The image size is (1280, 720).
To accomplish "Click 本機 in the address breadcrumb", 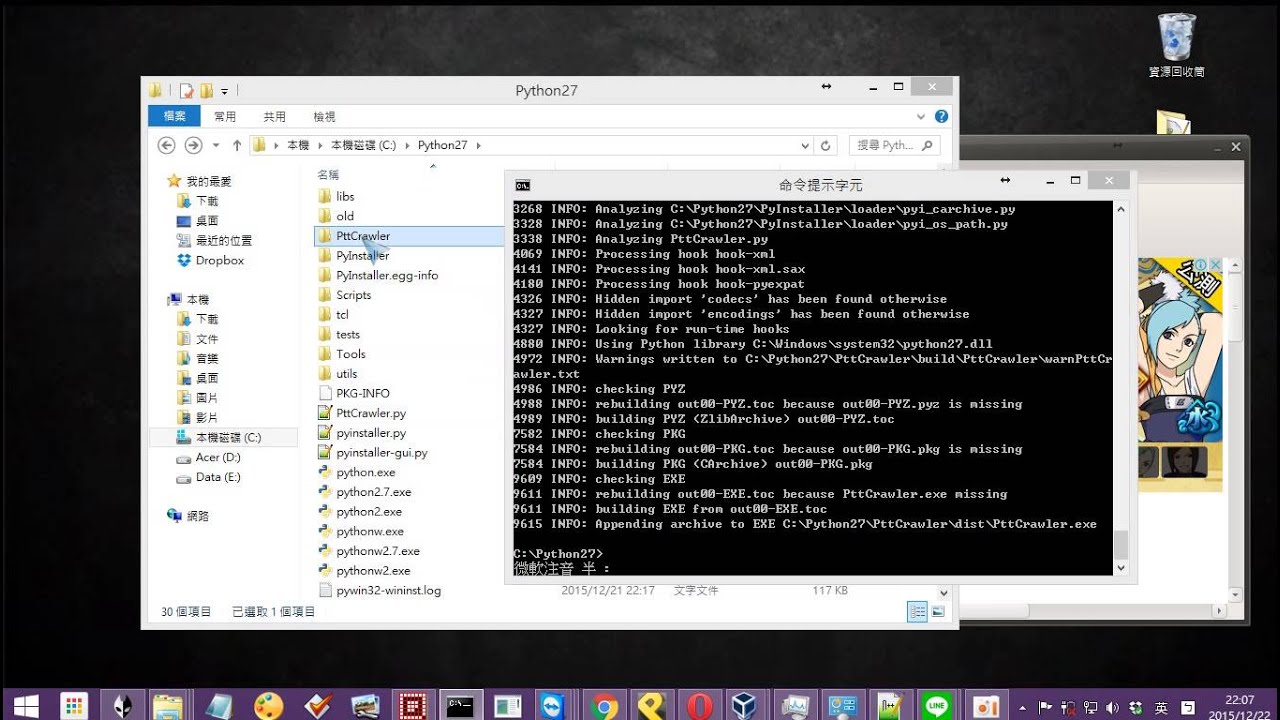I will coord(298,145).
